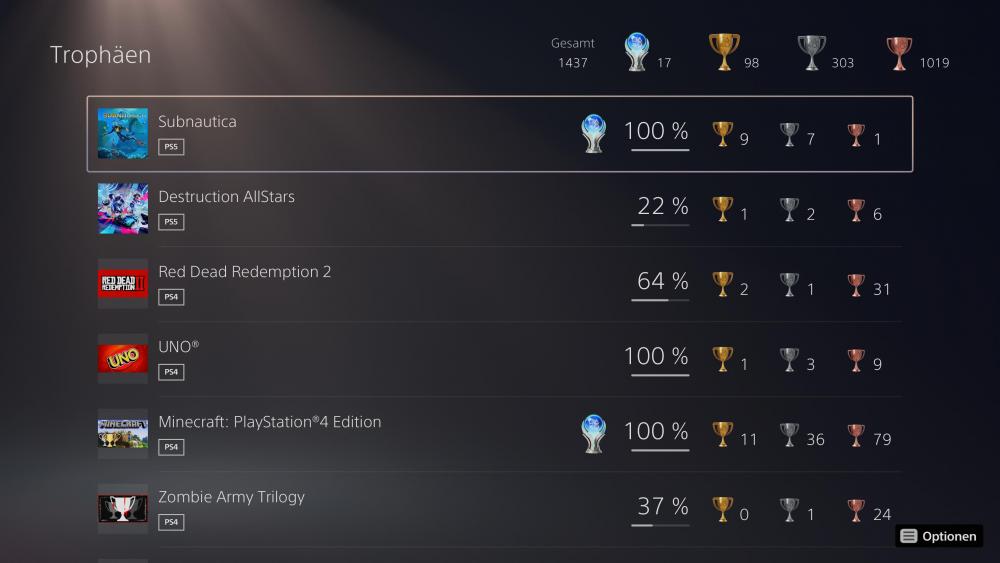Click the platinum trophy icon in the Gesamt header
This screenshot has height=563, width=1000.
tap(636, 52)
